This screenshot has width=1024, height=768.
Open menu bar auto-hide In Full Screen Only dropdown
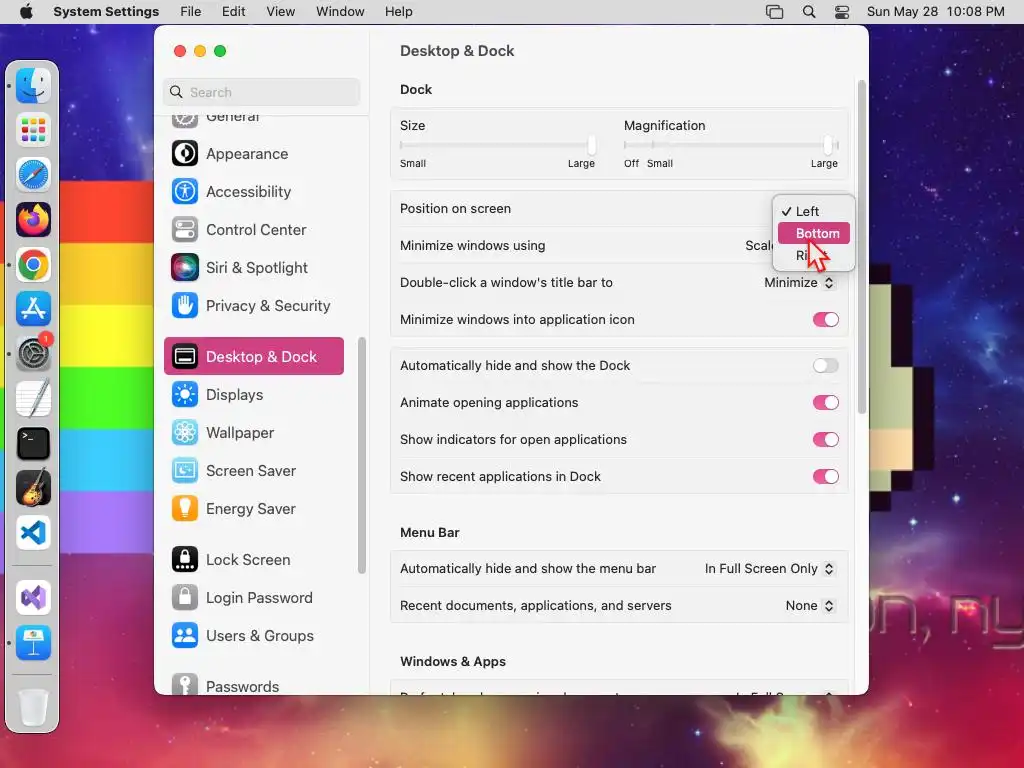coord(769,568)
